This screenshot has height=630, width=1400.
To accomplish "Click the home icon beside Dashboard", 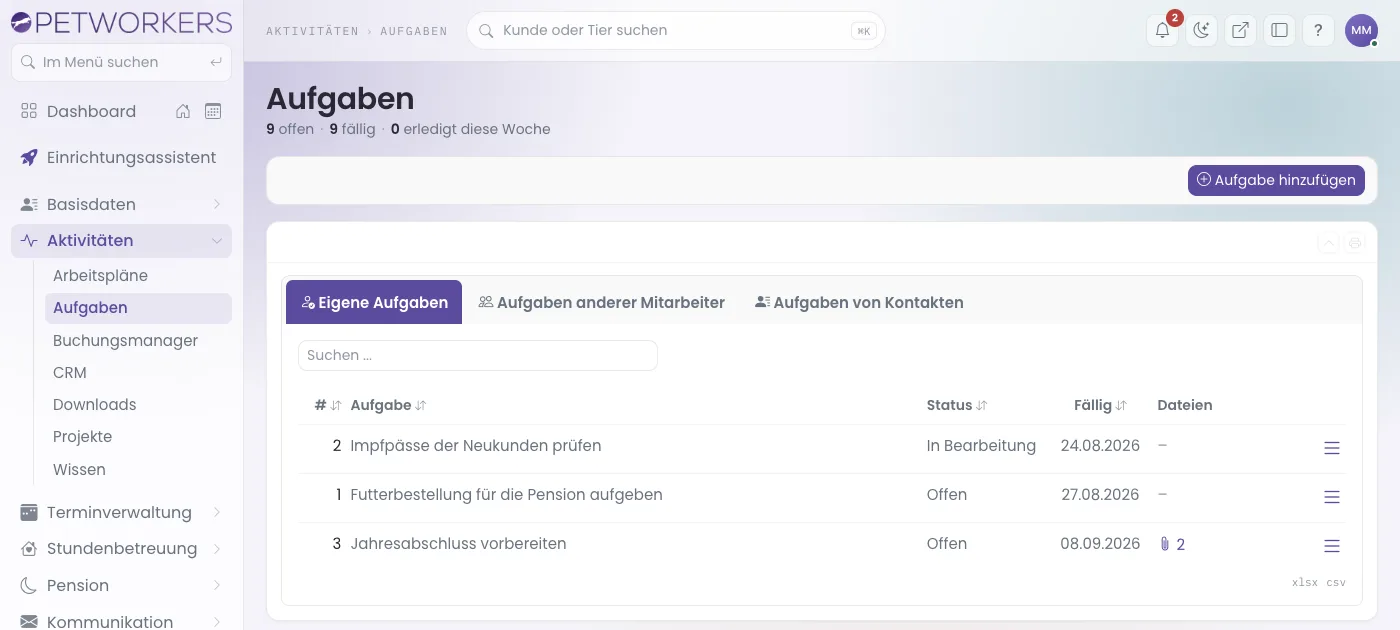I will point(183,111).
